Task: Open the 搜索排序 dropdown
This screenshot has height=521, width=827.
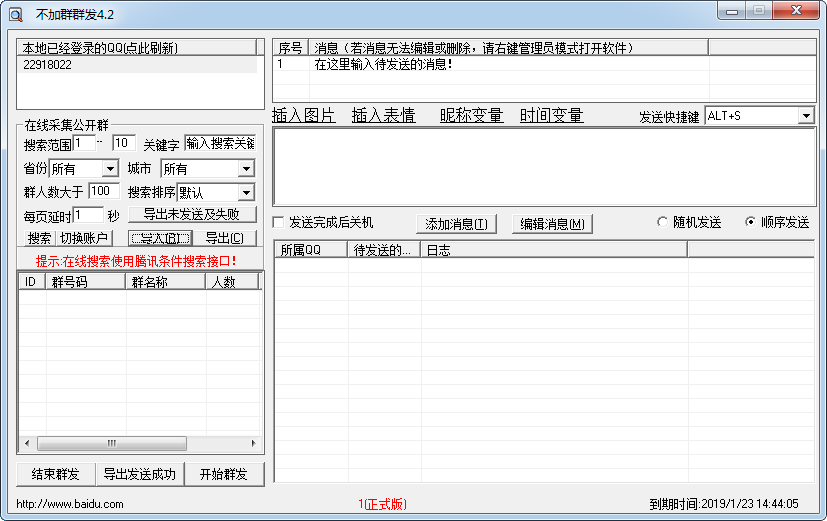Action: 246,192
